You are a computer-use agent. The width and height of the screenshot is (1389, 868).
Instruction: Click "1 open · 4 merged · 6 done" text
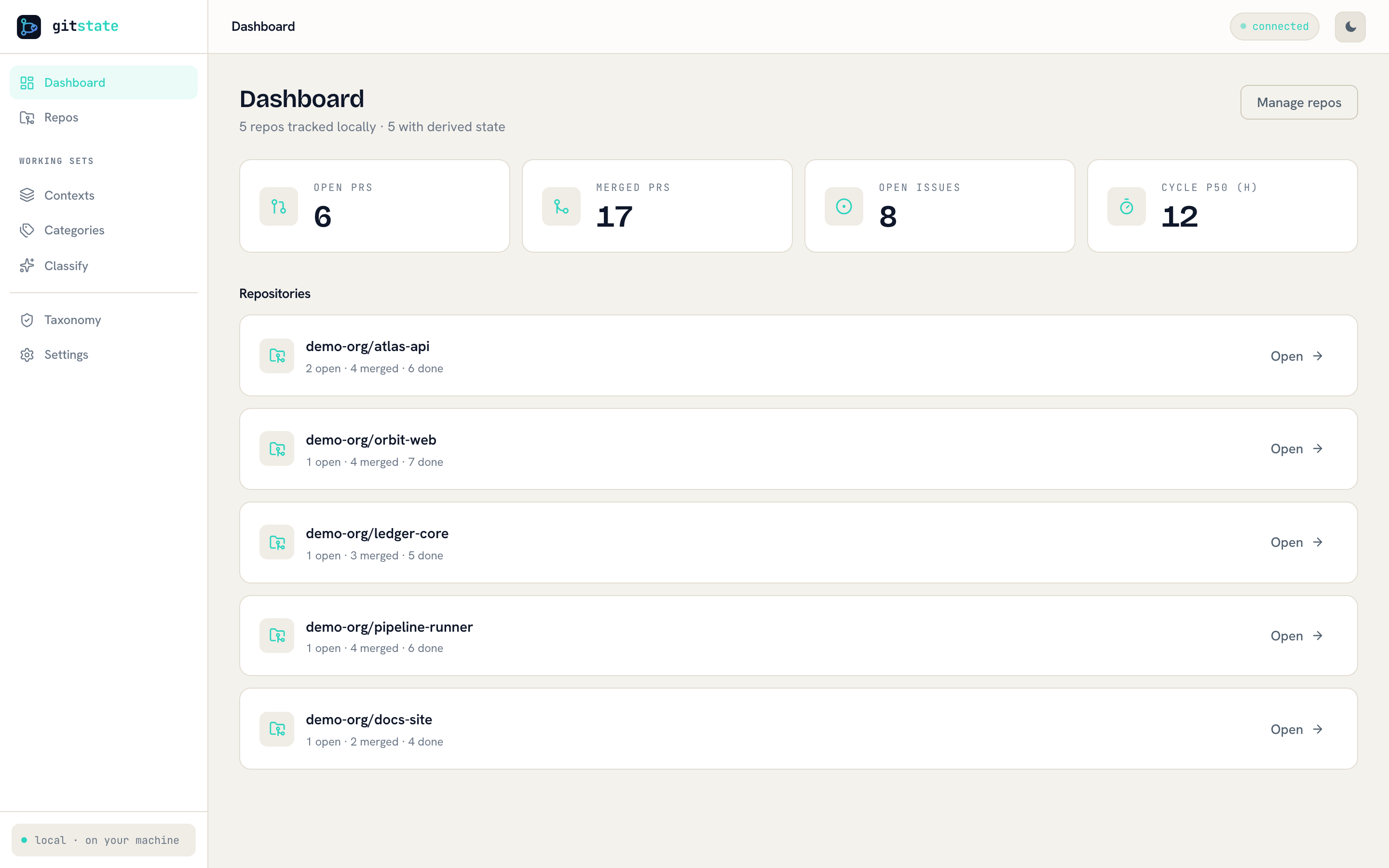(x=374, y=648)
